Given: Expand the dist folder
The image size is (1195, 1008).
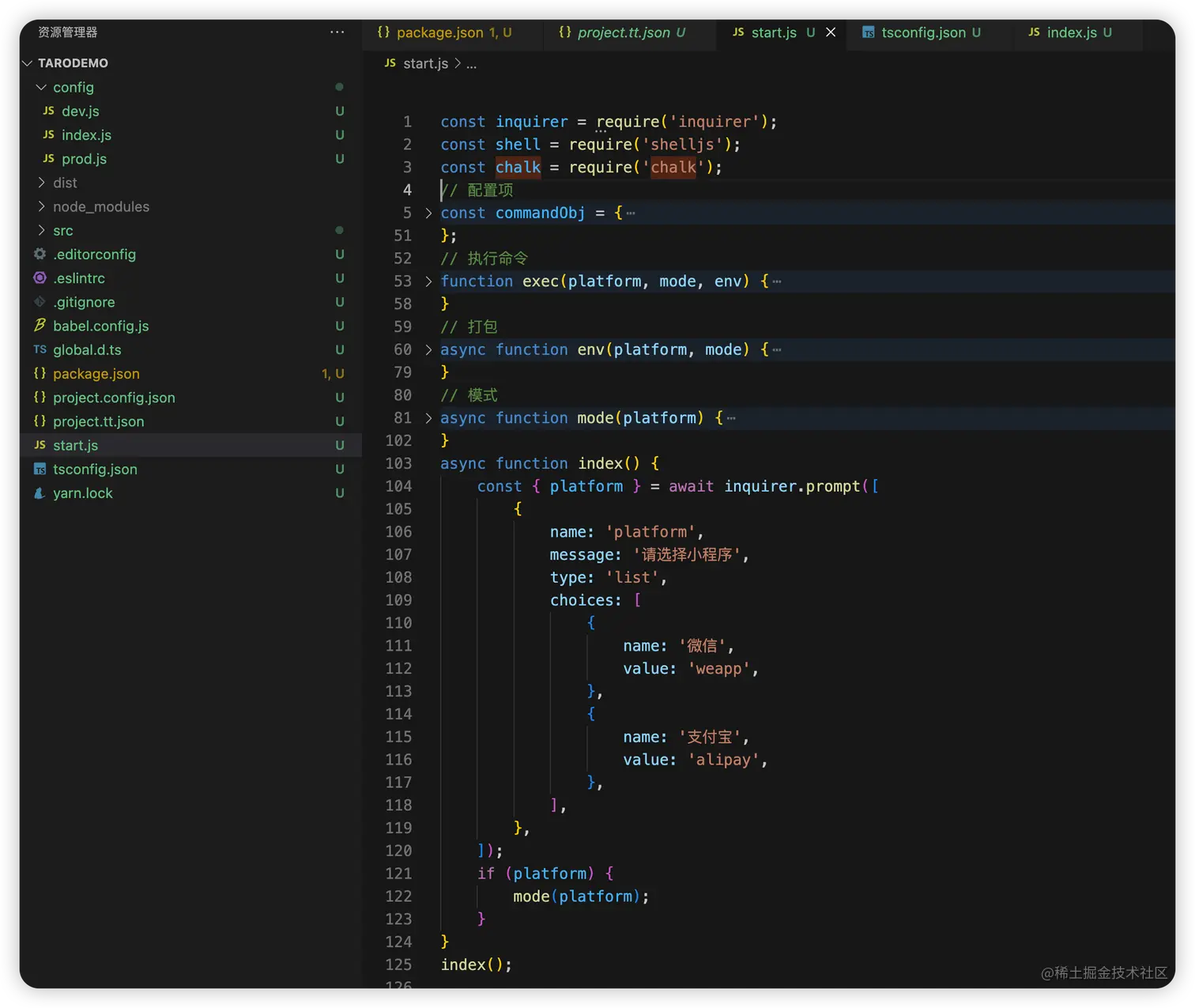Looking at the screenshot, I should (x=41, y=183).
